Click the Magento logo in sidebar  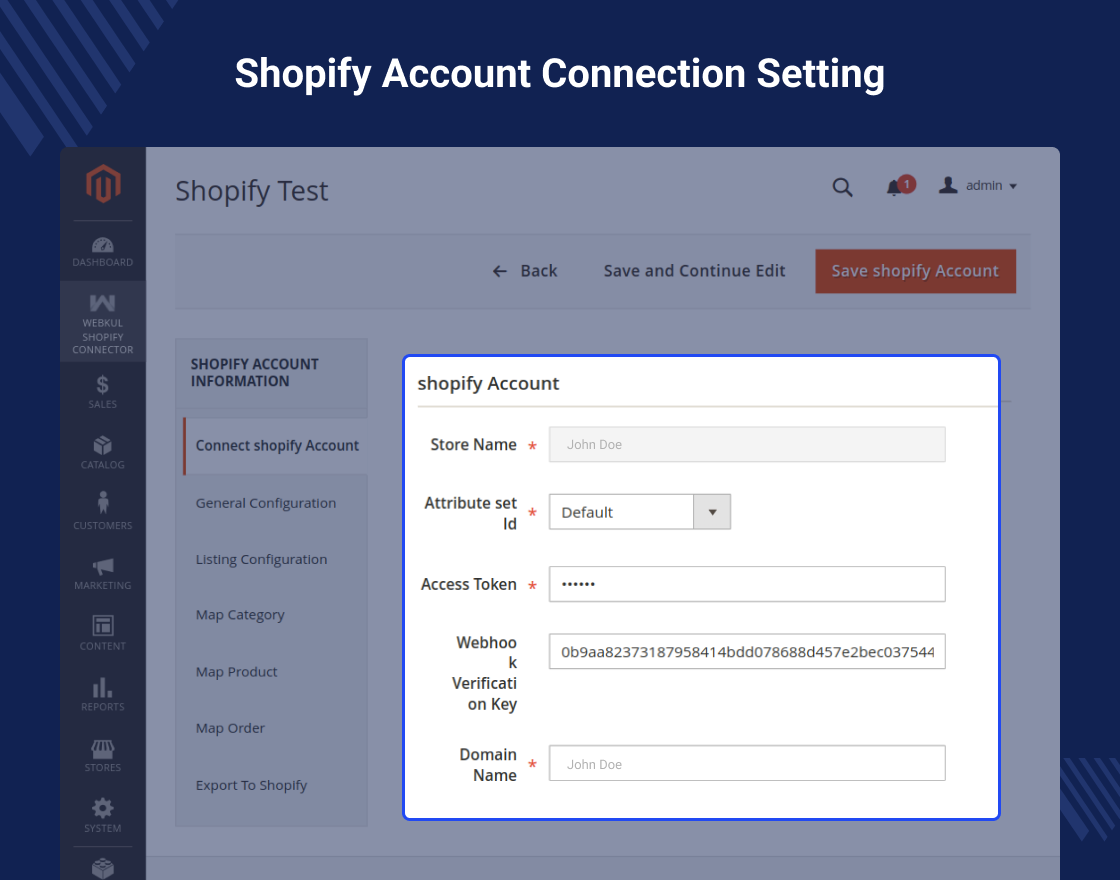click(103, 184)
